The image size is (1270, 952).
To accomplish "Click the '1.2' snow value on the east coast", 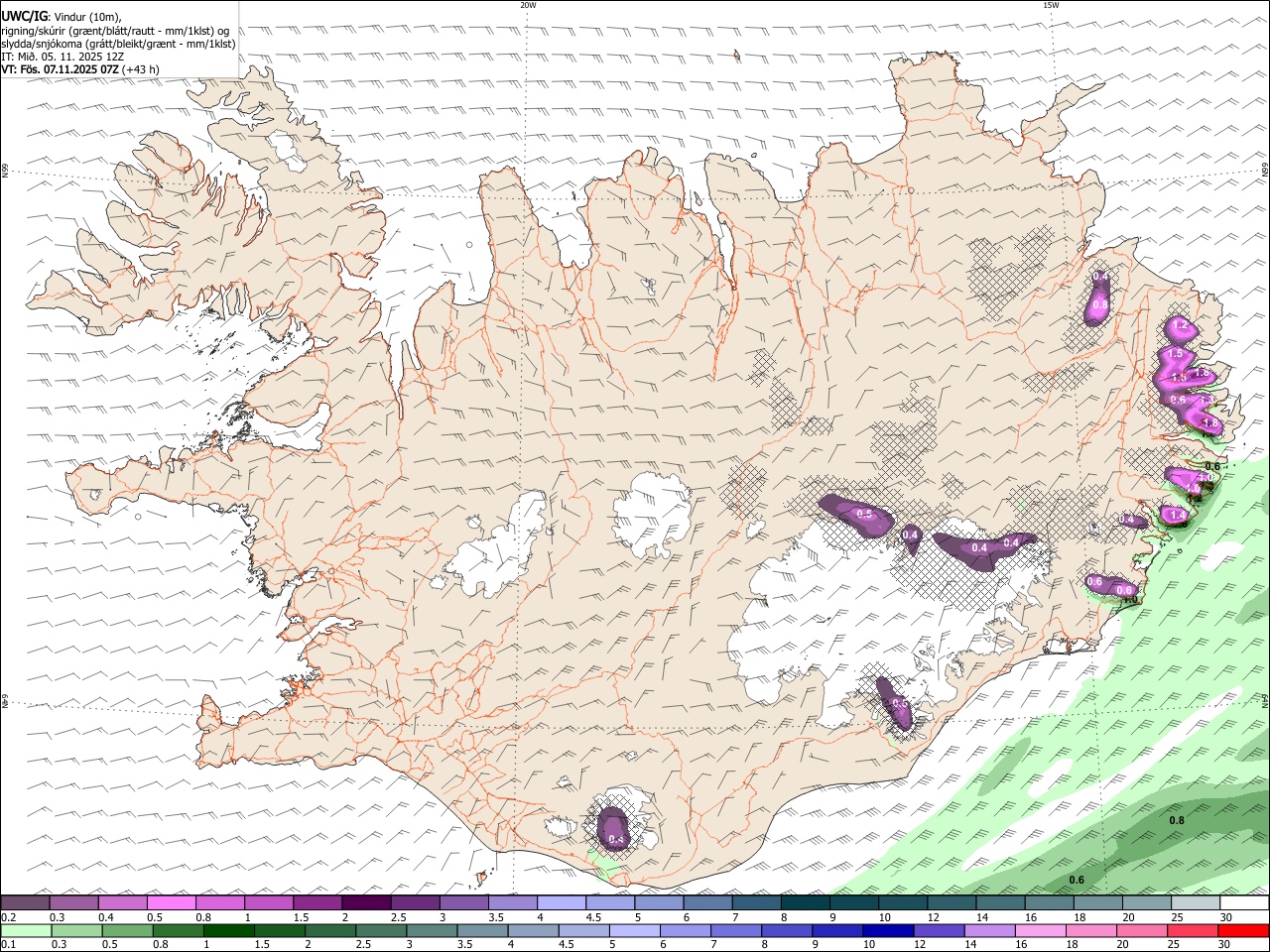I will coord(1180,325).
